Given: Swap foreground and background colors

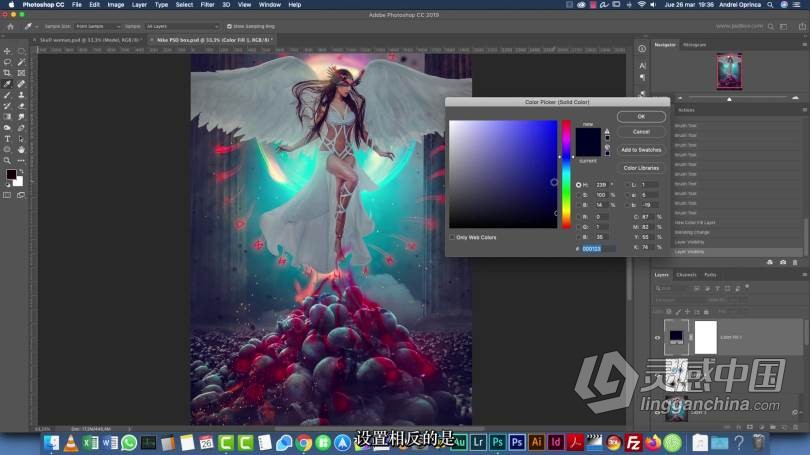Looking at the screenshot, I should click(x=21, y=171).
